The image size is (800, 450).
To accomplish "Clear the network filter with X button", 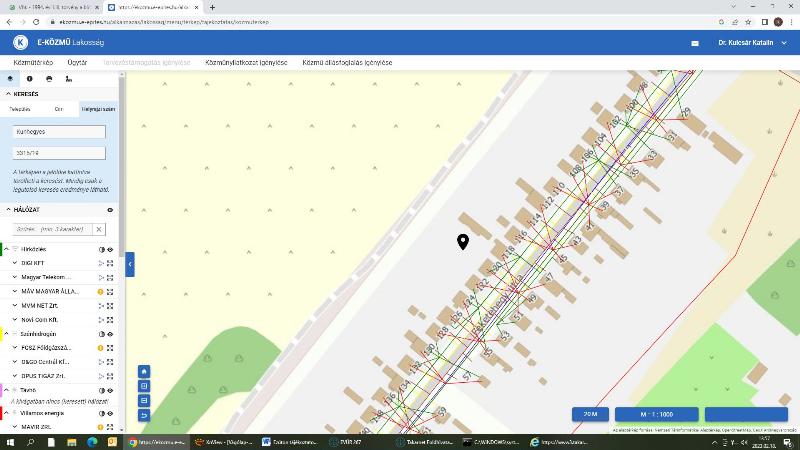I will [x=99, y=229].
